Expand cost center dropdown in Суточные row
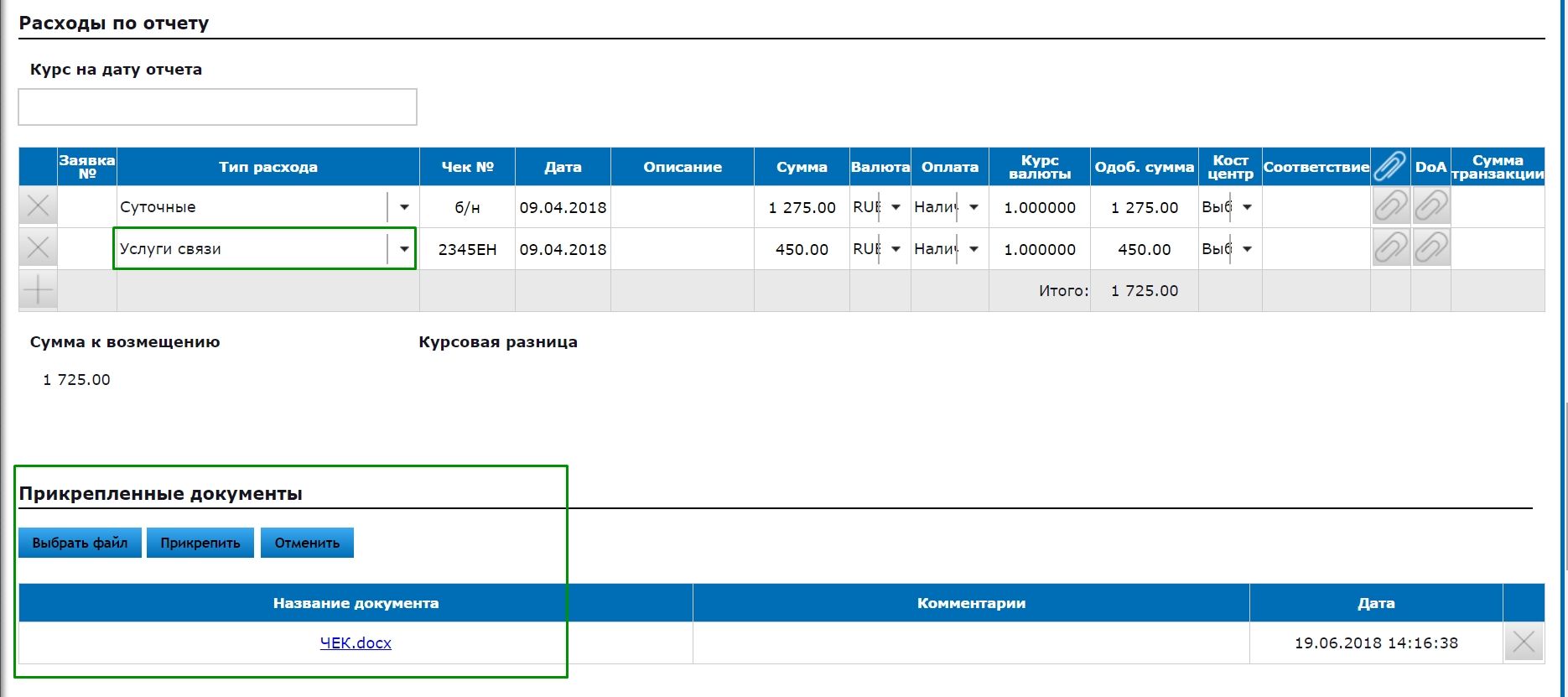Image resolution: width=1568 pixels, height=697 pixels. click(1247, 207)
